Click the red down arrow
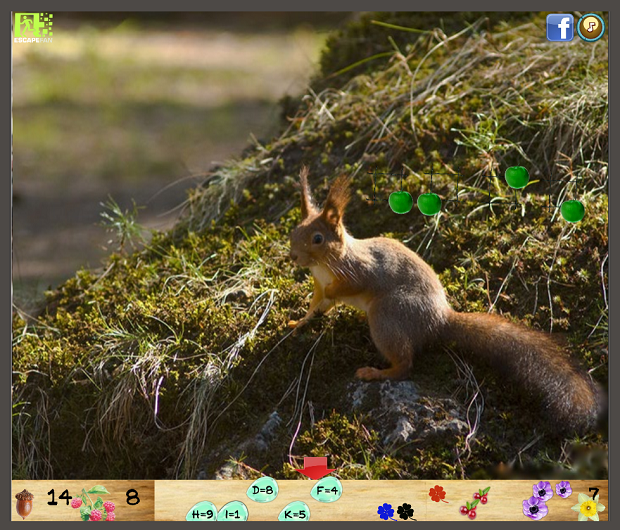Viewport: 620px width, 530px height. tap(315, 467)
